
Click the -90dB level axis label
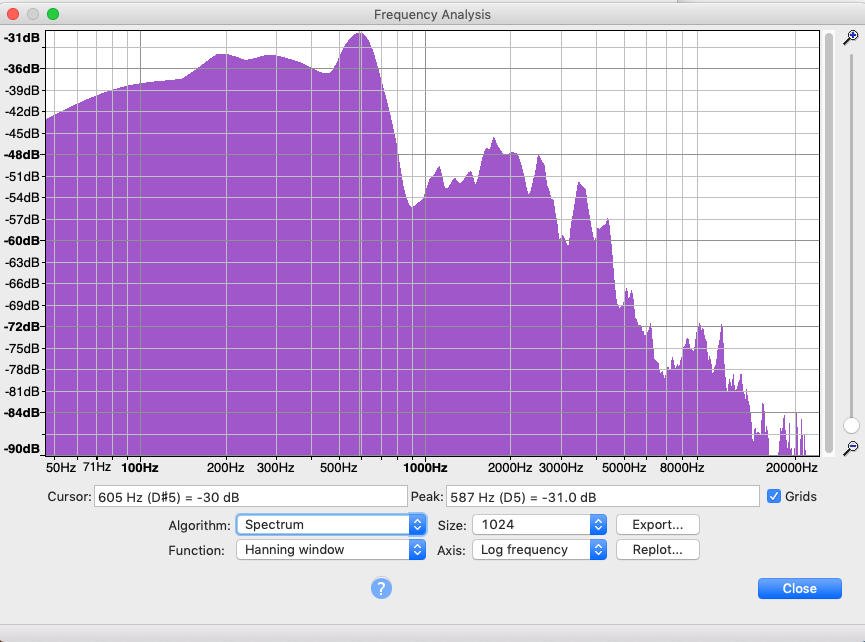click(22, 448)
